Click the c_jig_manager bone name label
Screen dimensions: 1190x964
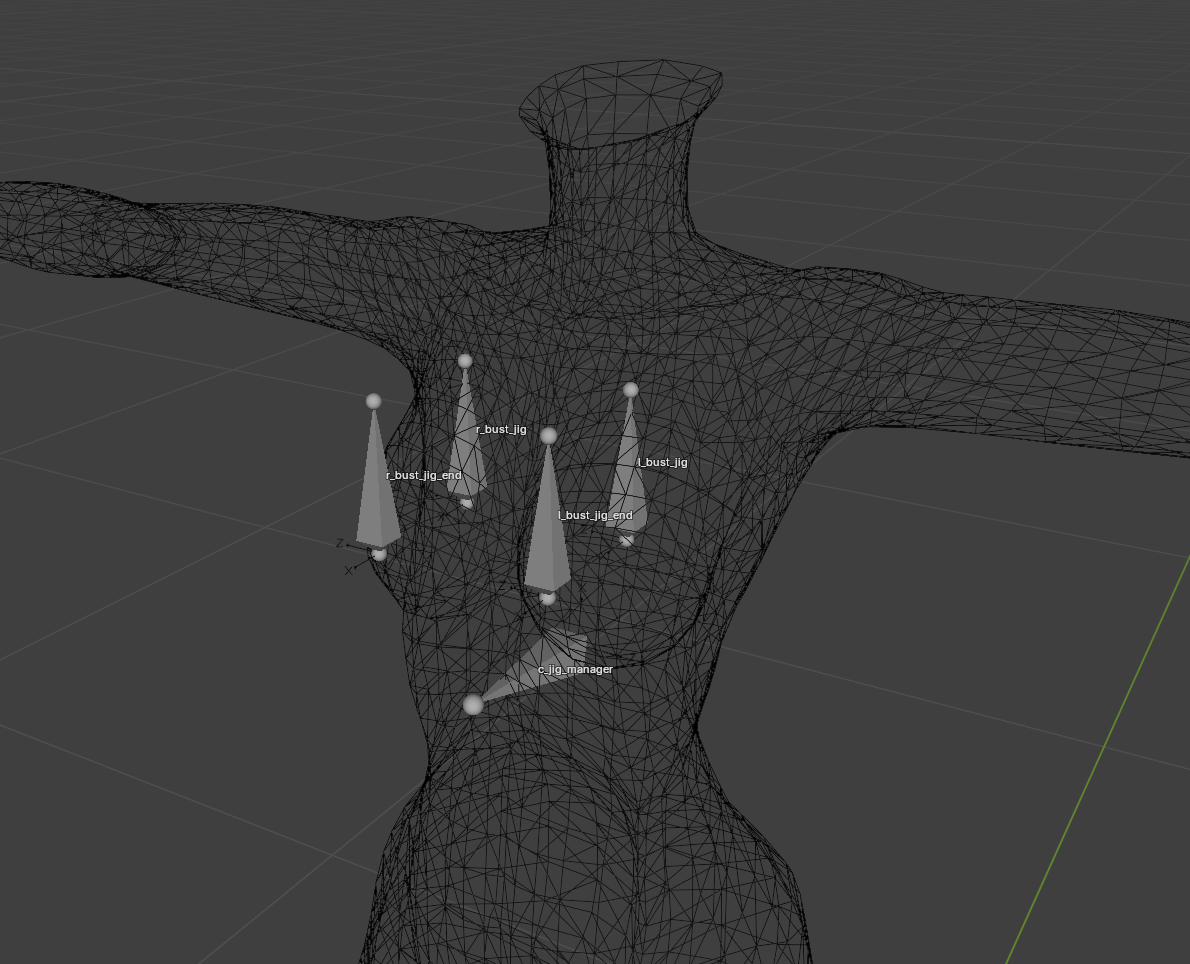(x=575, y=669)
